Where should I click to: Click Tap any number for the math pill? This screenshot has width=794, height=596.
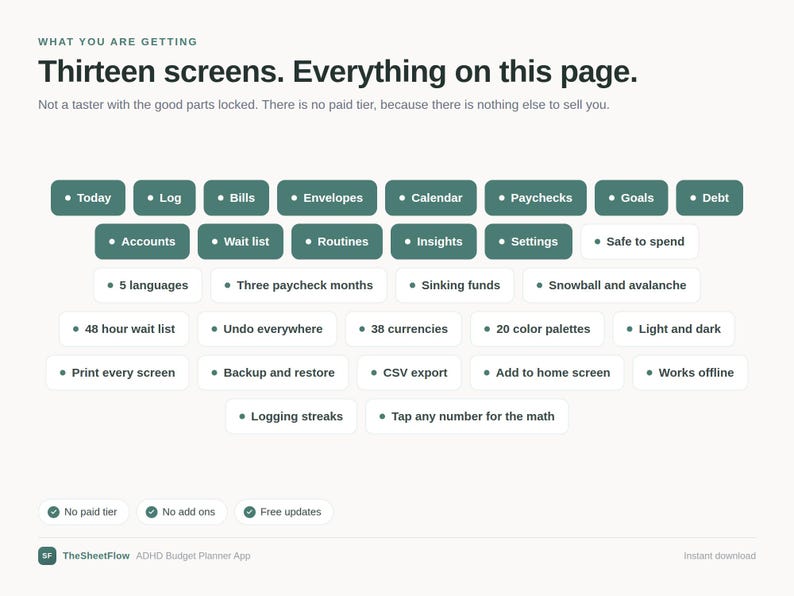point(467,416)
